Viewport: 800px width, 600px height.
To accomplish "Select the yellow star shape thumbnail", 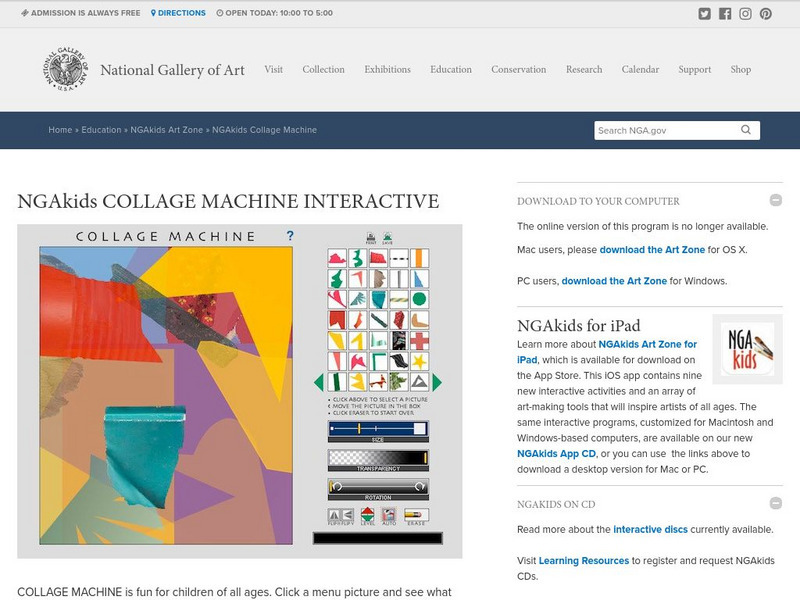I will point(419,360).
